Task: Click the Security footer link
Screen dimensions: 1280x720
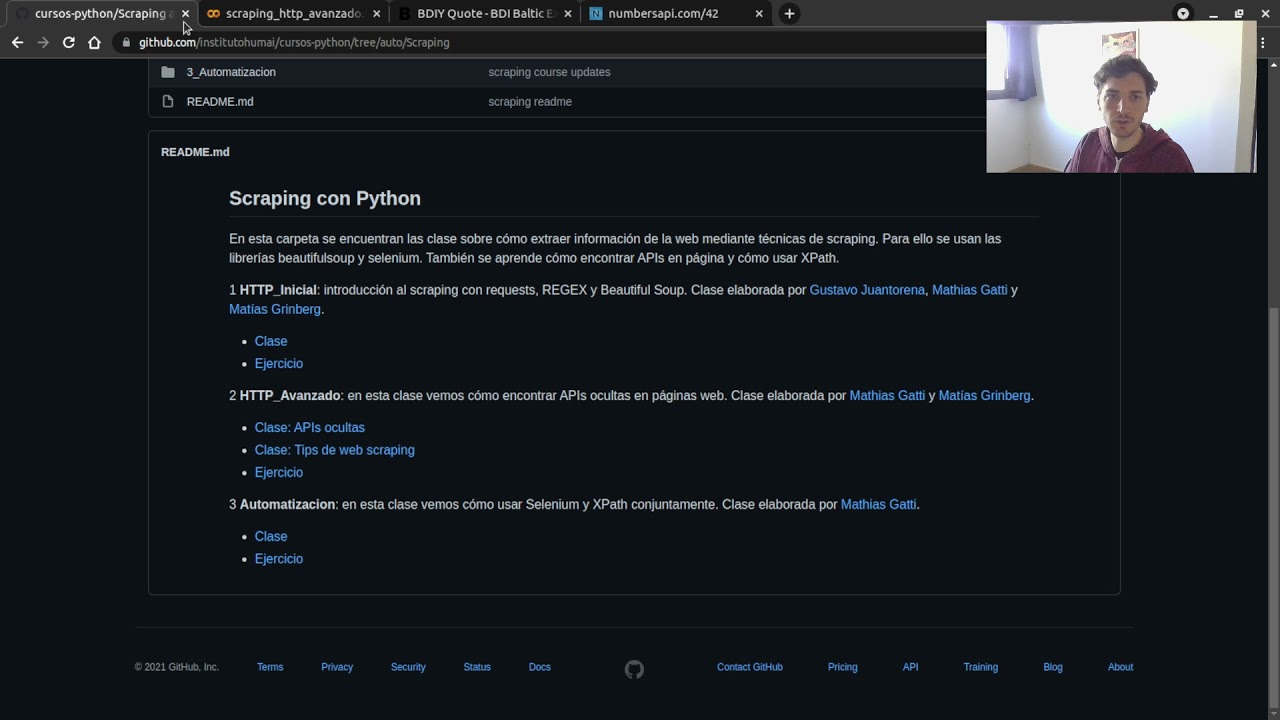Action: click(408, 667)
